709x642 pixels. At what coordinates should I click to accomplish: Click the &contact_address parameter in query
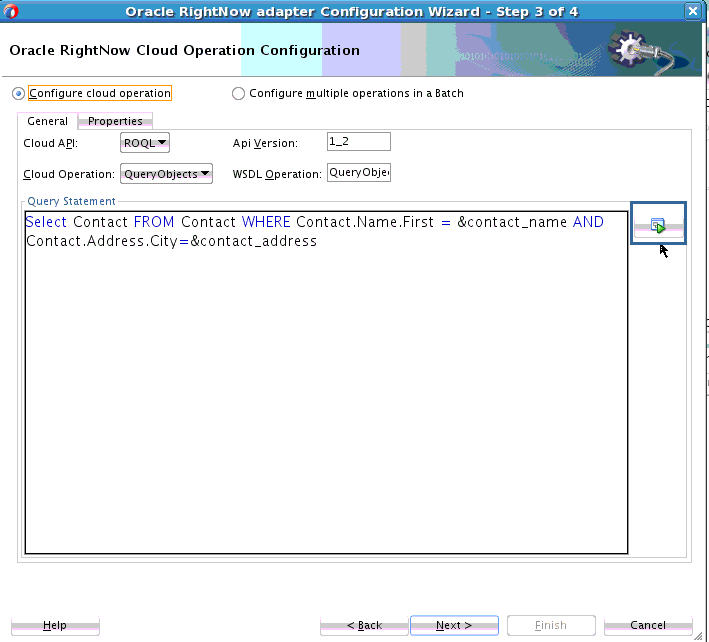point(253,241)
